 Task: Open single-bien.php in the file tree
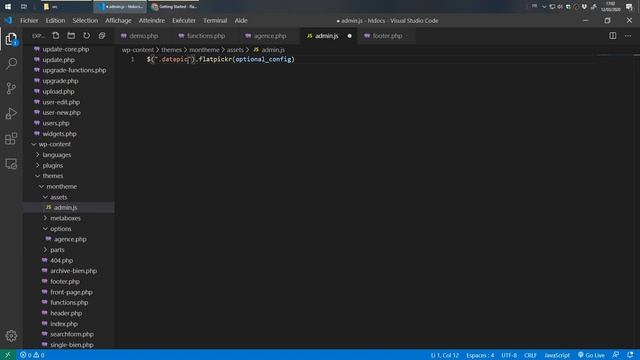(x=71, y=345)
